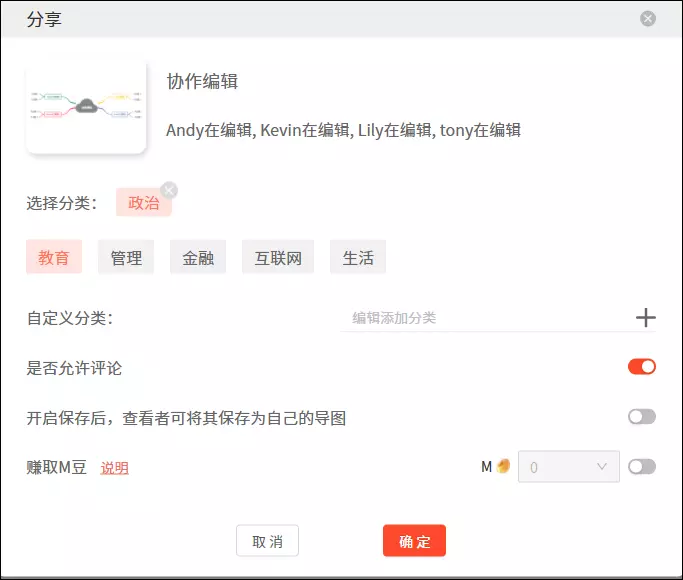Screen dimensions: 683x580
Task: Click the 确定 confirm button
Action: [x=414, y=541]
